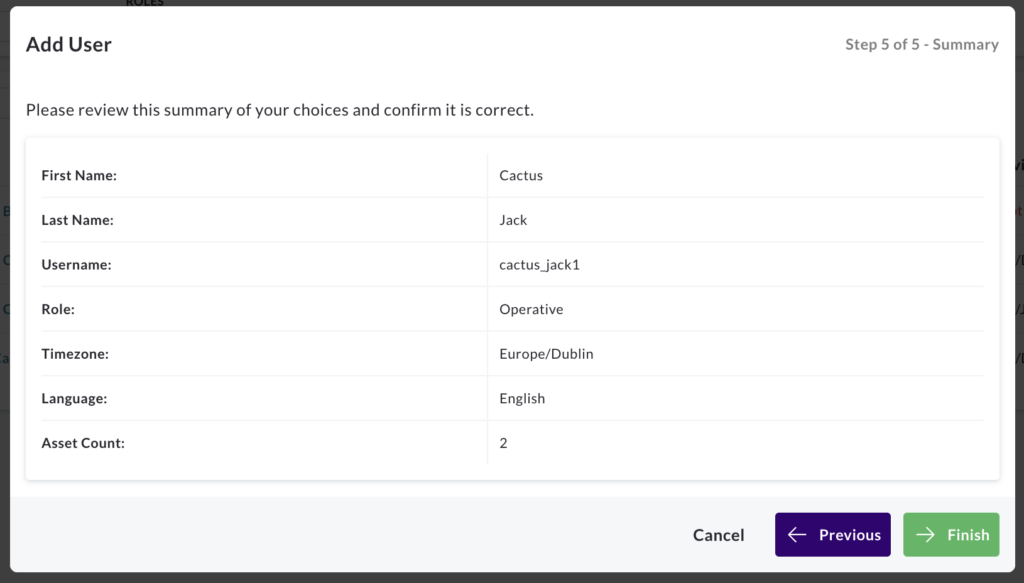Cancel the Add User wizard
Image resolution: width=1024 pixels, height=583 pixels.
click(x=718, y=535)
